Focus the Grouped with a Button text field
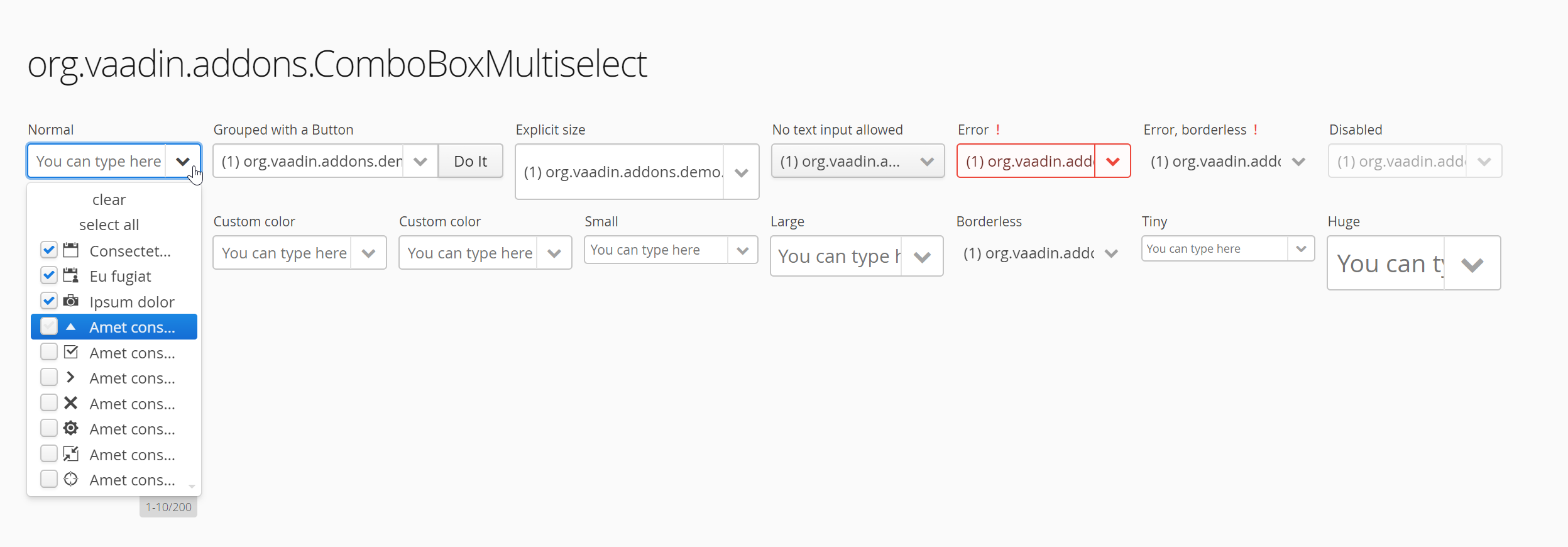 point(309,162)
